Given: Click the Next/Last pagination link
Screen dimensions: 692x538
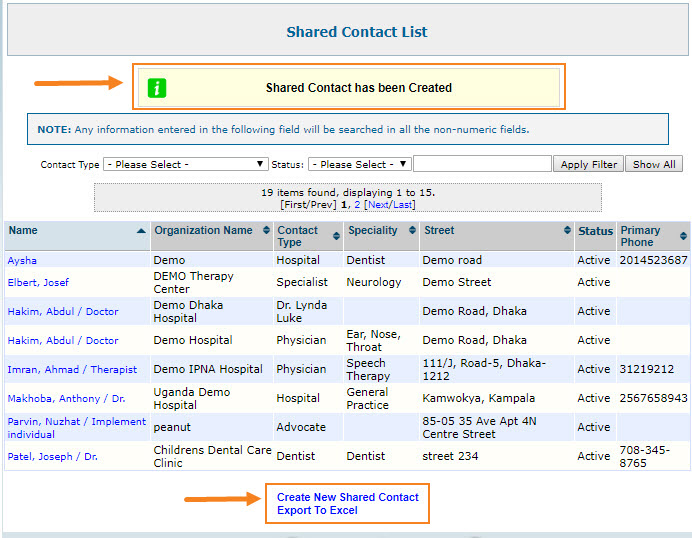Looking at the screenshot, I should 389,204.
